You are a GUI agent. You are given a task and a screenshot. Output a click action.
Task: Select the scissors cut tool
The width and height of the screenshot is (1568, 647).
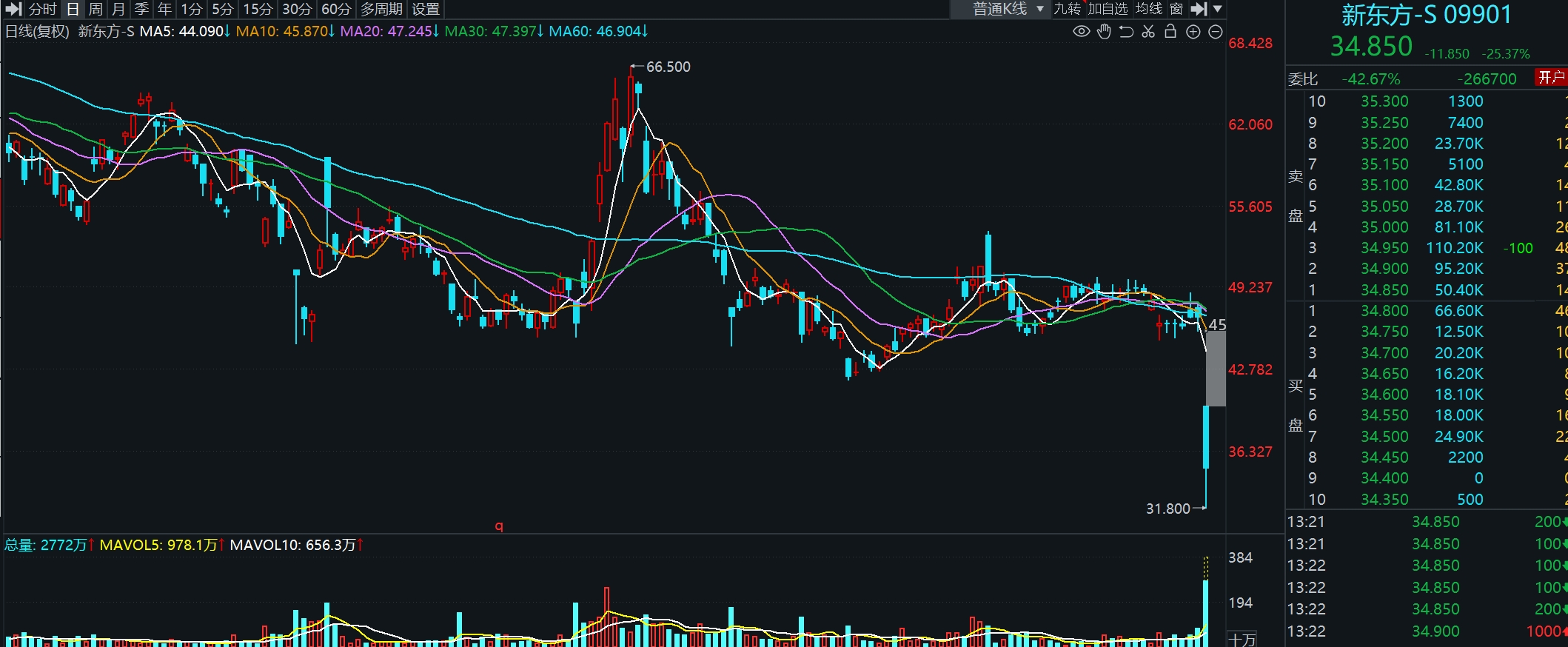pyautogui.click(x=1148, y=31)
